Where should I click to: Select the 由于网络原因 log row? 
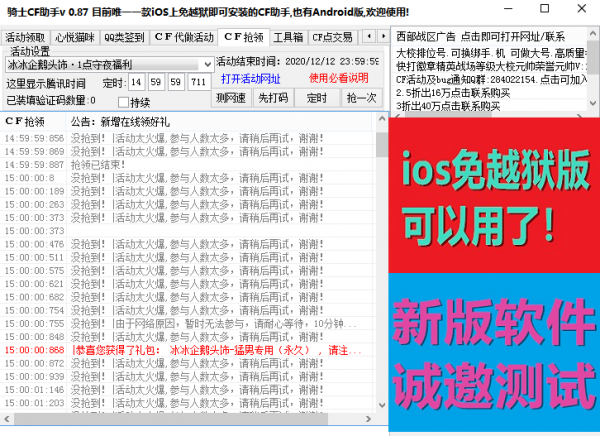[x=188, y=323]
